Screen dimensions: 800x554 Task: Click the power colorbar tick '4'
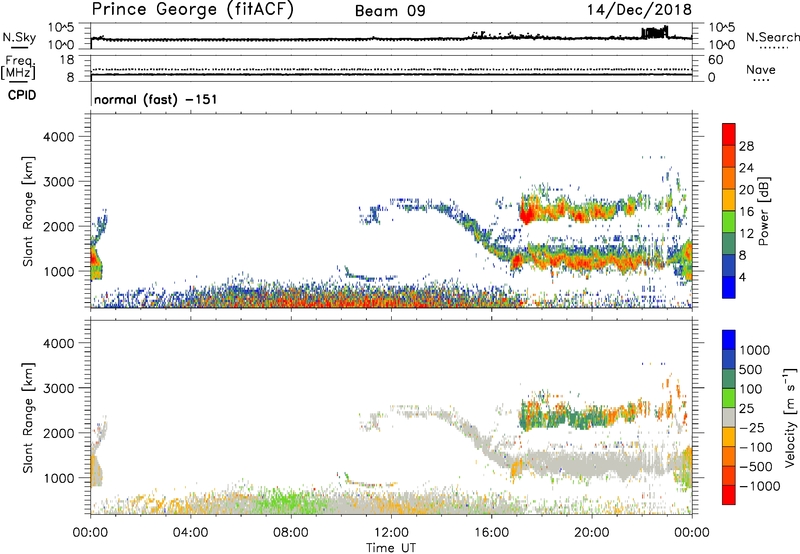point(743,277)
